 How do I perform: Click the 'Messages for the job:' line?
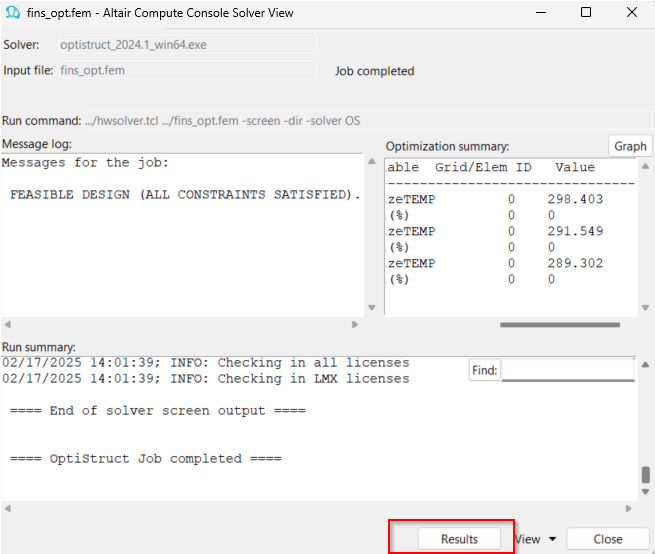pos(85,163)
